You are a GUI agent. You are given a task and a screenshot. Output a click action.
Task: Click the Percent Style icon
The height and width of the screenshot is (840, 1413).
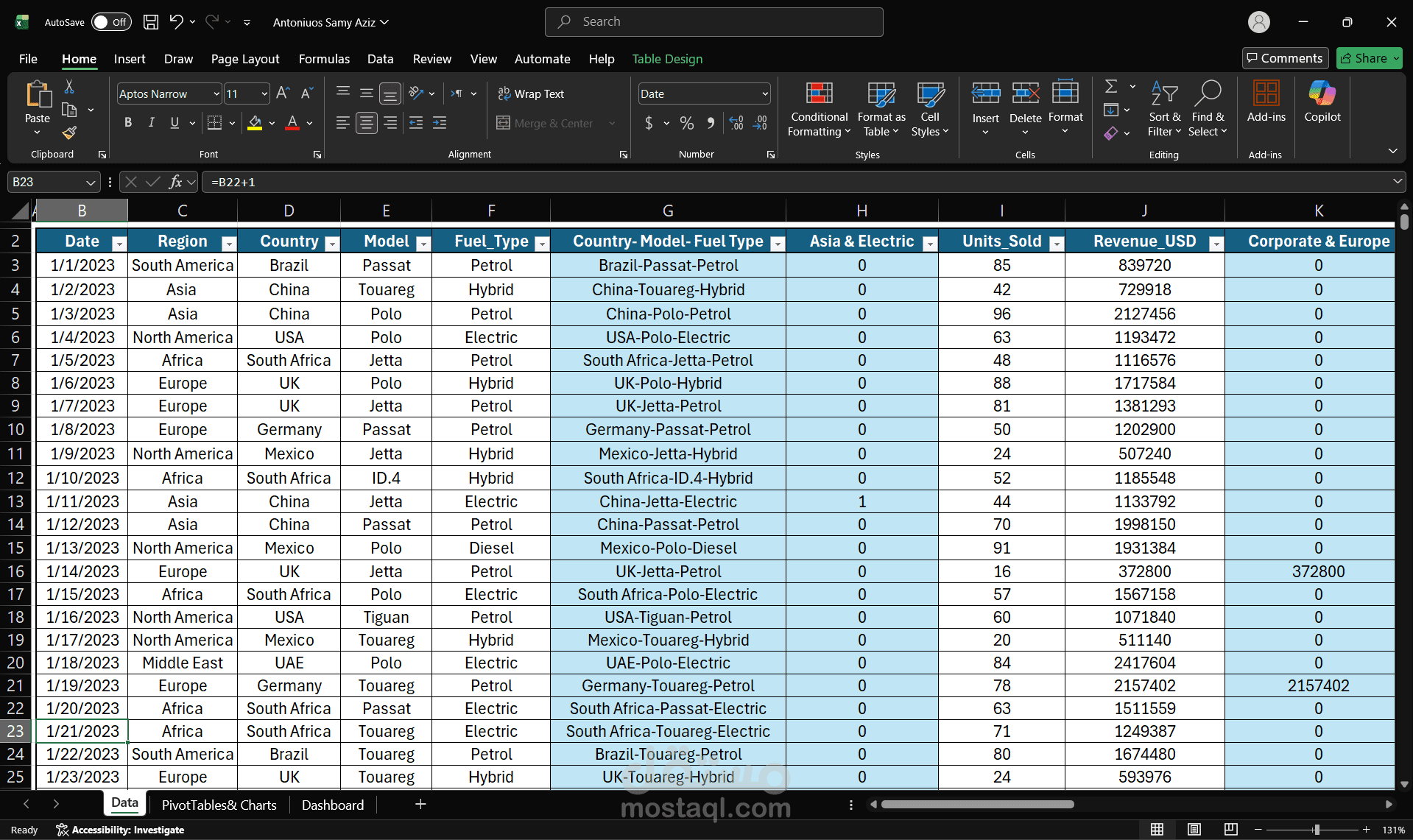[687, 123]
